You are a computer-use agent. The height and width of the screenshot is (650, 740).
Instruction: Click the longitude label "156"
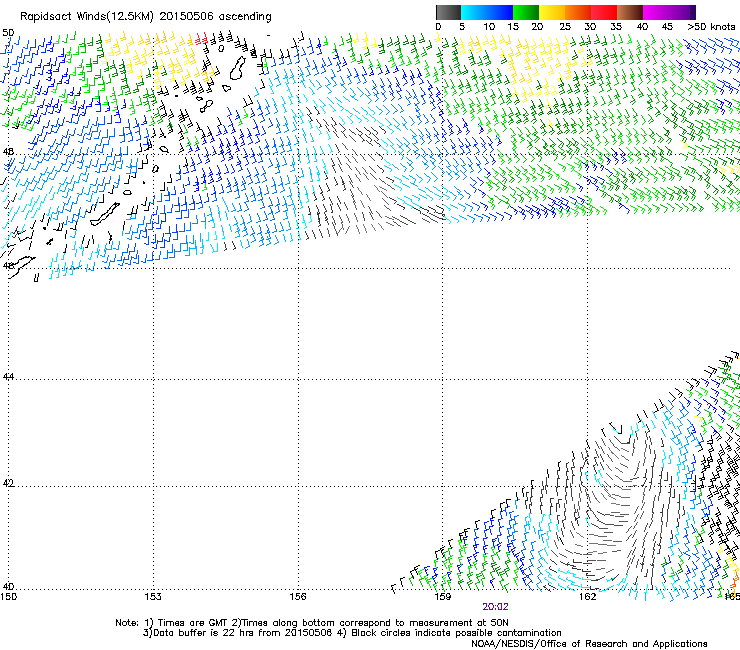click(x=298, y=597)
